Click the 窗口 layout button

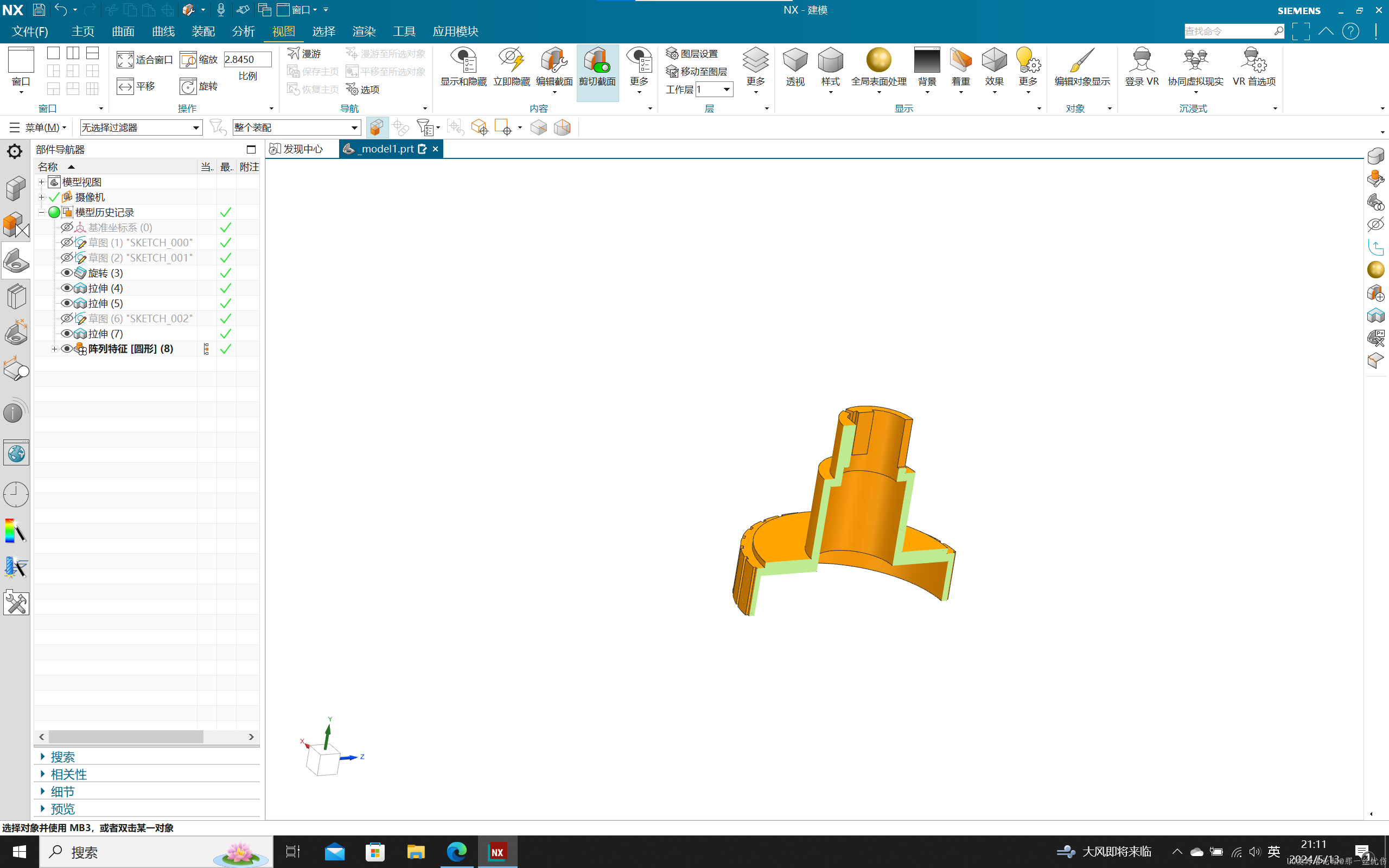coord(21,71)
